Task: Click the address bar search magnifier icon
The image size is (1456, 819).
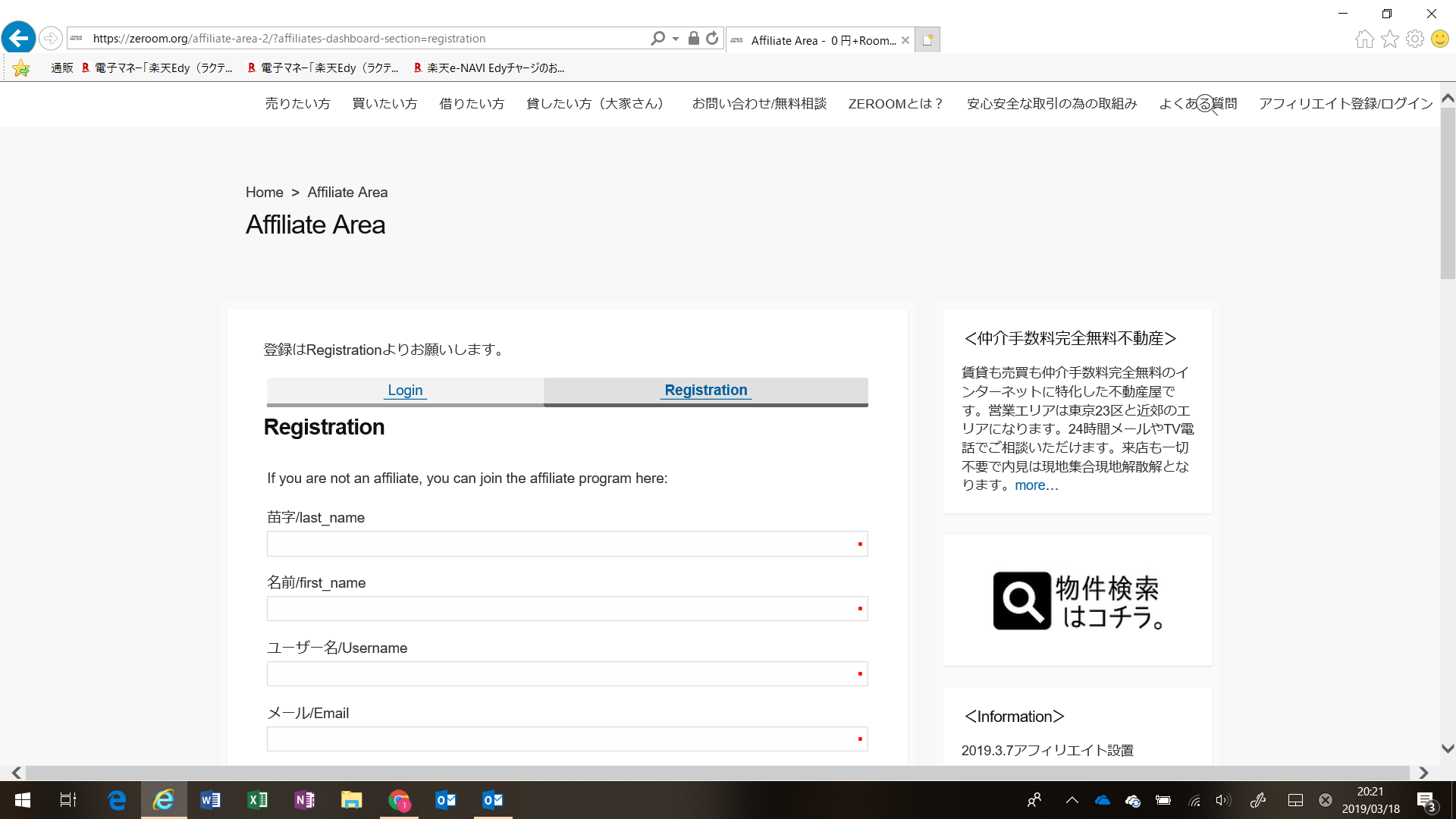Action: click(x=657, y=38)
